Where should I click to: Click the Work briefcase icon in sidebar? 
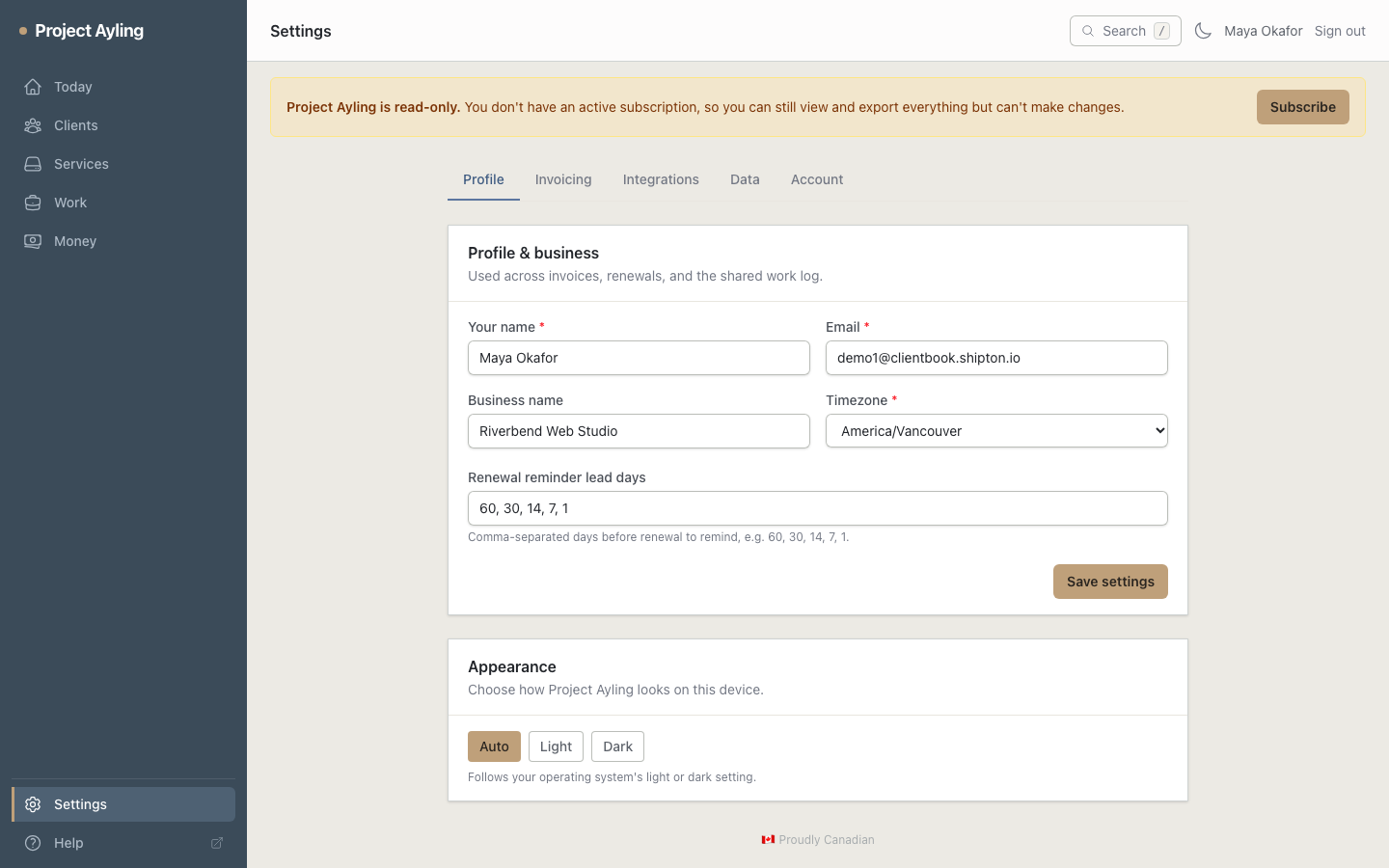coord(33,203)
